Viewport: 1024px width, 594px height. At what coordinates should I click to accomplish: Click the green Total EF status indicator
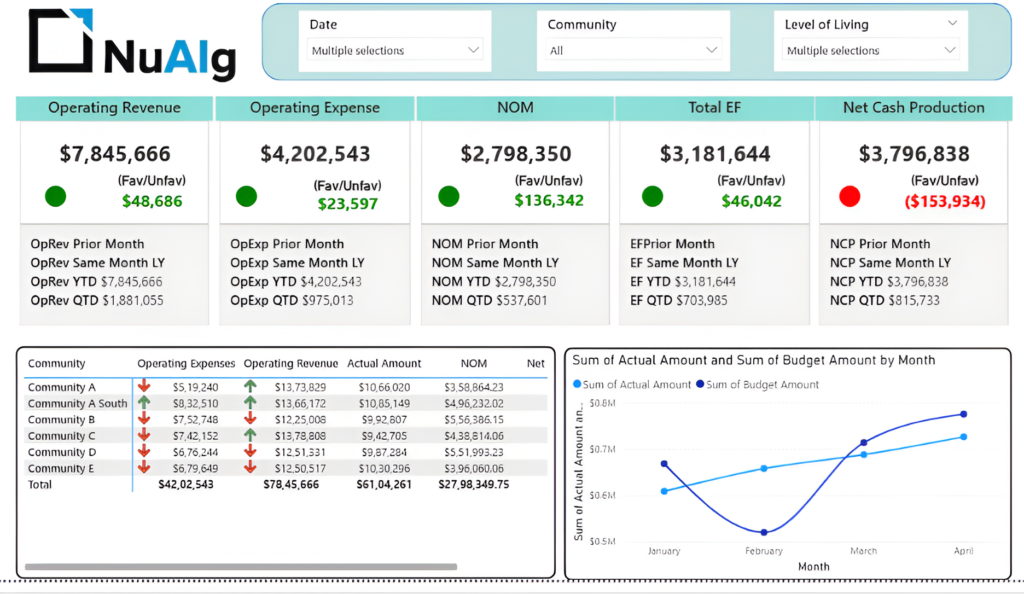tap(652, 196)
